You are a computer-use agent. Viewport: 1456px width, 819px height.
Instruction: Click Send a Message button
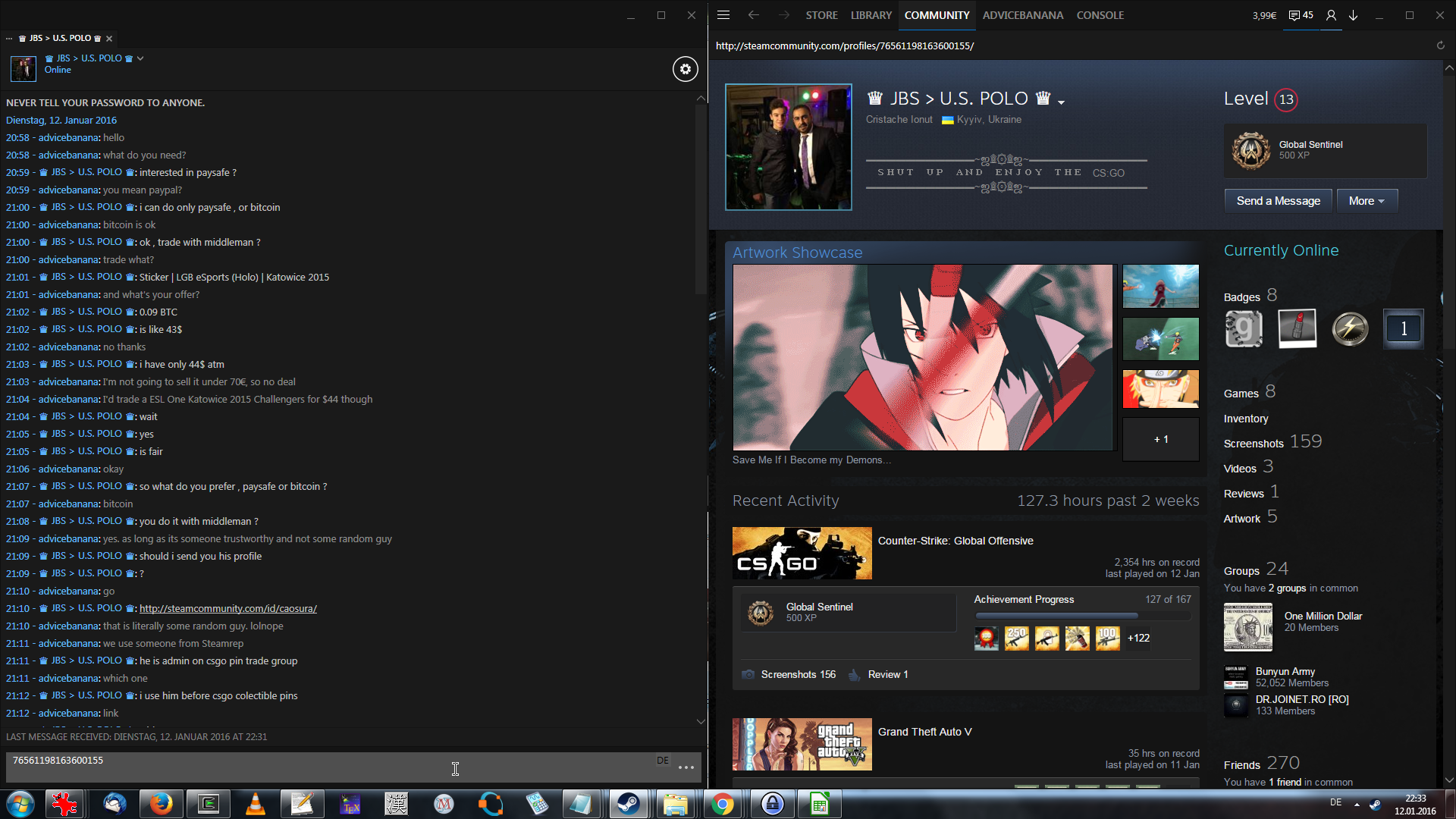(x=1278, y=201)
